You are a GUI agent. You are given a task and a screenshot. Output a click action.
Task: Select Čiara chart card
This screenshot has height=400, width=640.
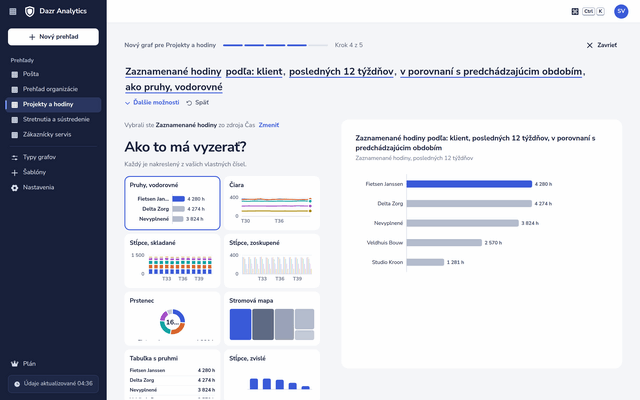pos(272,203)
